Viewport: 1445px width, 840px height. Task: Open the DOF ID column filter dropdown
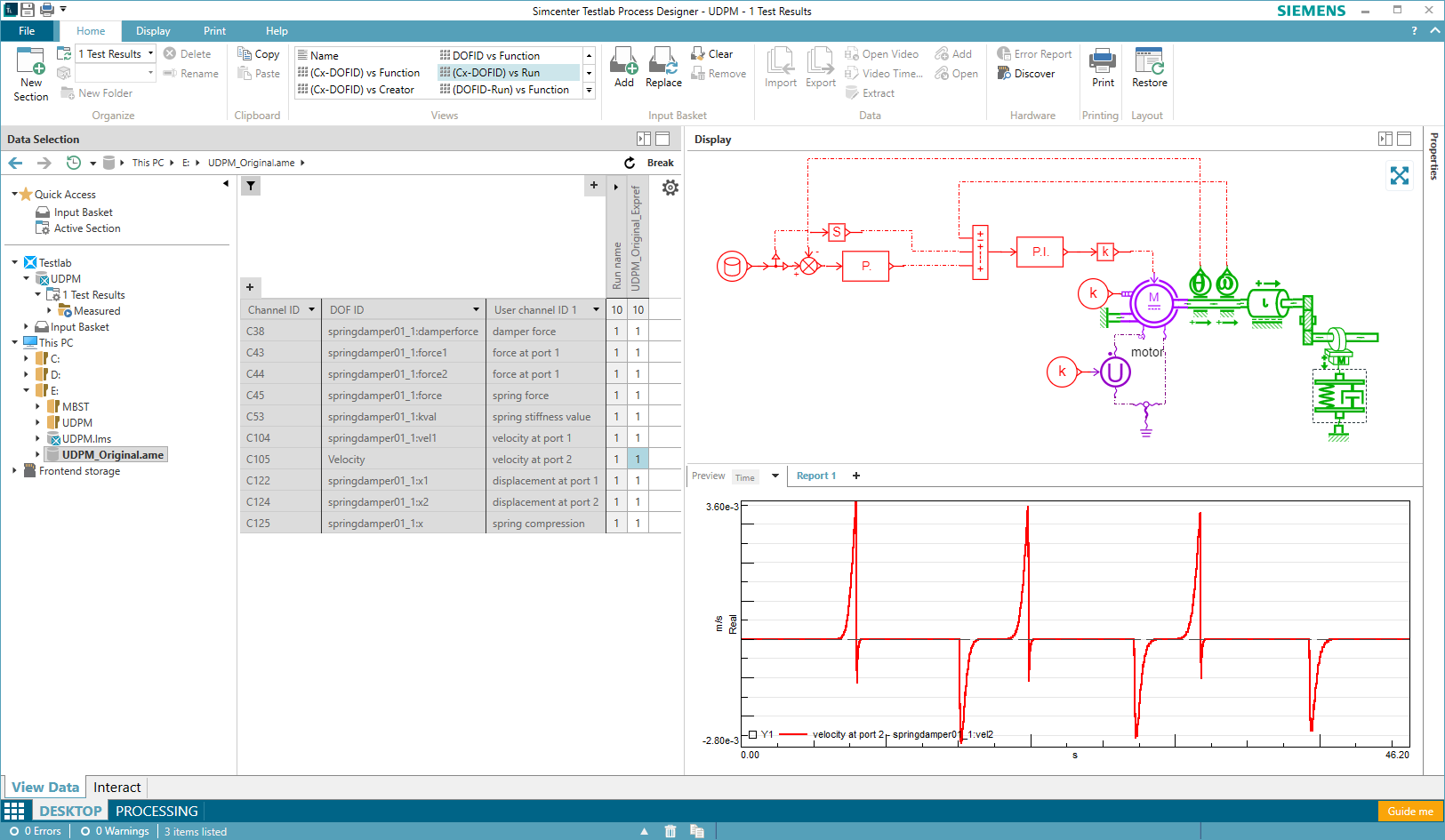tap(477, 308)
